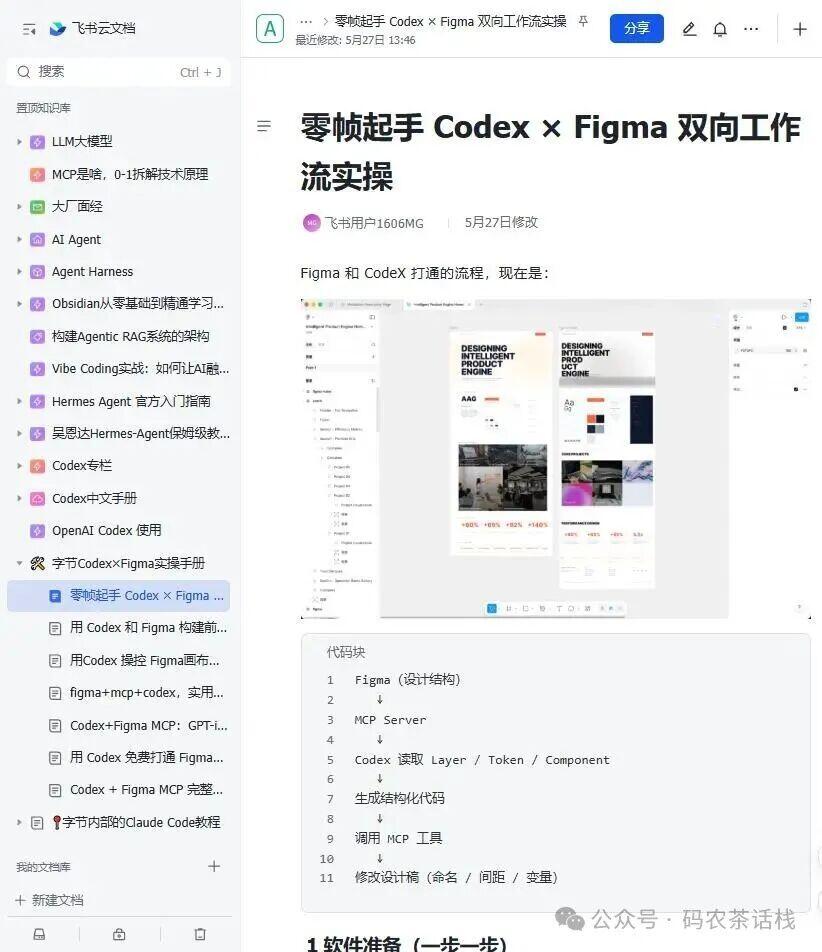Screen dimensions: 822x952
Task: Click breadcrumb title 零帧起手 Codex × Figma
Action: (x=450, y=22)
